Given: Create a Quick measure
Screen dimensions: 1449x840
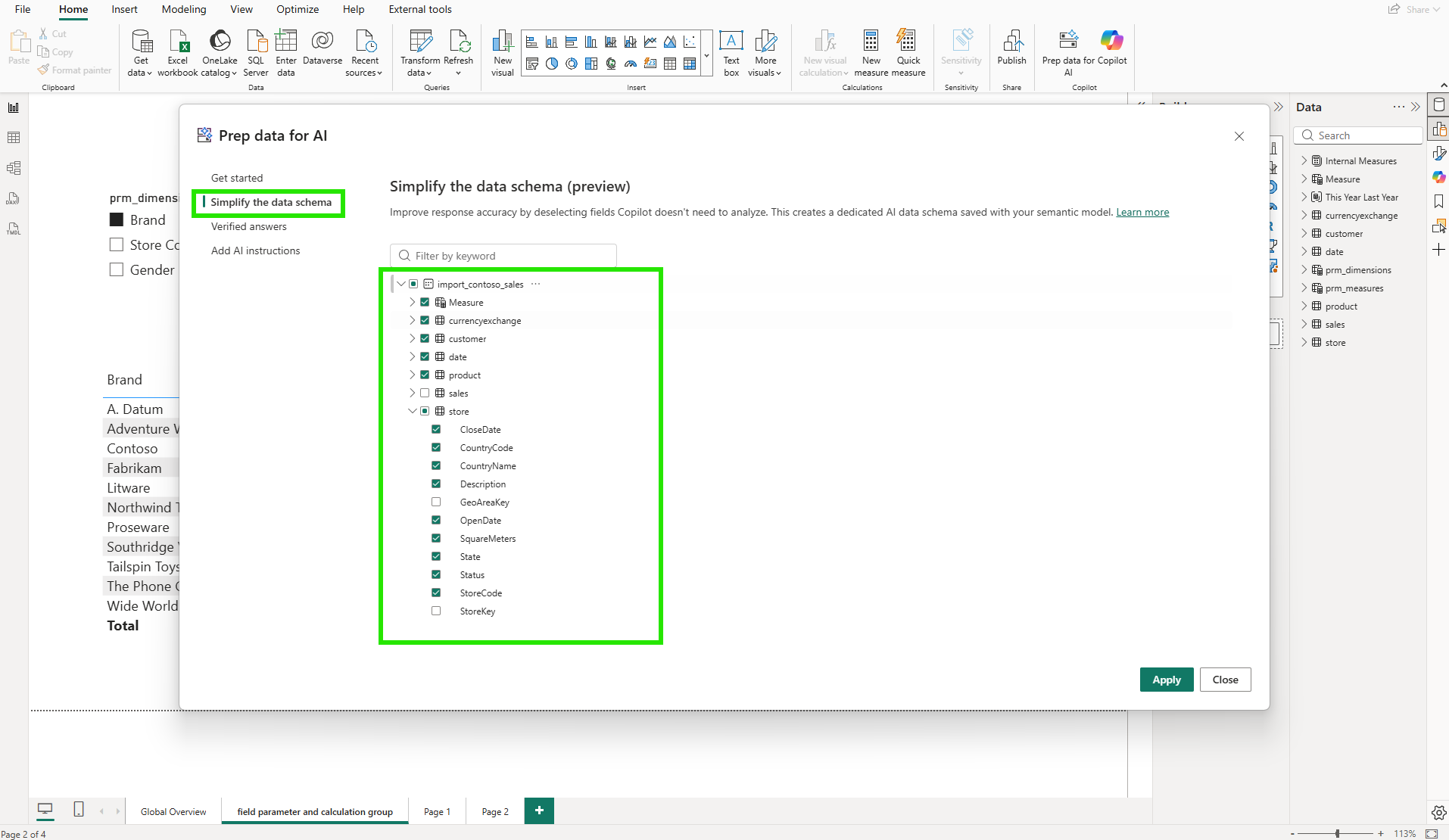Looking at the screenshot, I should click(908, 53).
